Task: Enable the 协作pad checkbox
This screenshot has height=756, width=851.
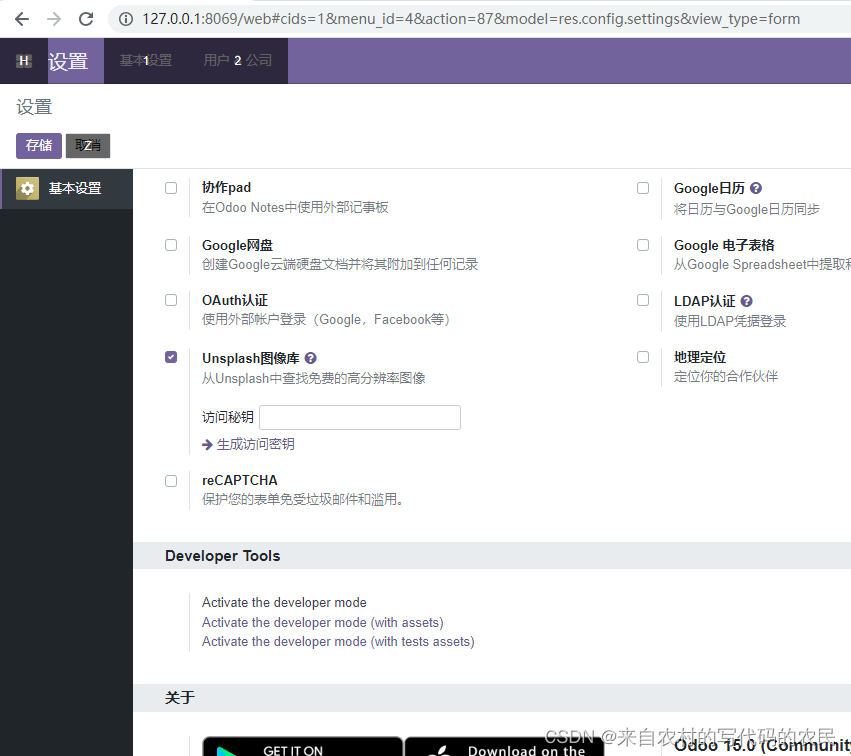Action: tap(170, 187)
